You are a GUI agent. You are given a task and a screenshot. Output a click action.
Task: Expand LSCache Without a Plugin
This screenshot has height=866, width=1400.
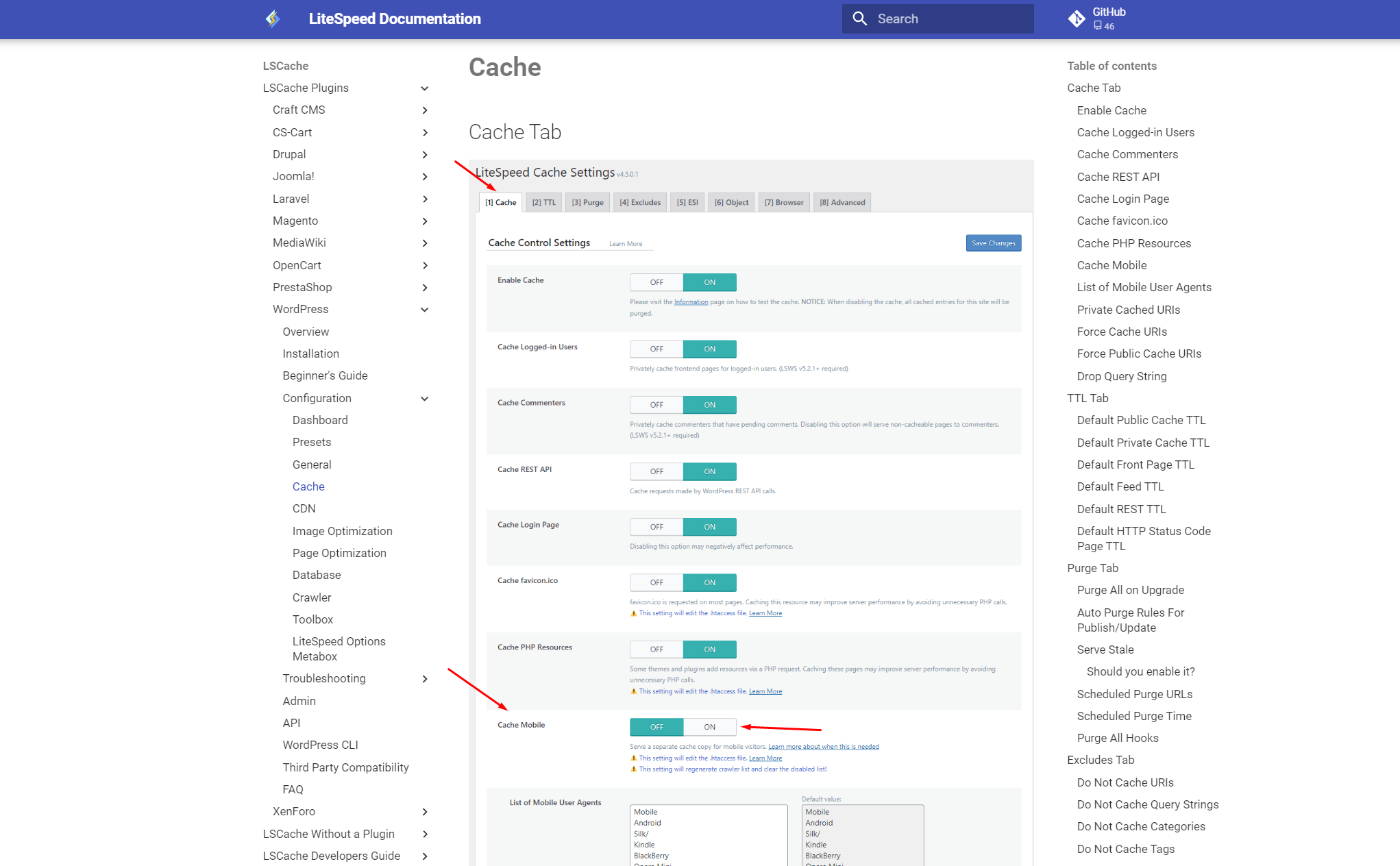pyautogui.click(x=425, y=834)
